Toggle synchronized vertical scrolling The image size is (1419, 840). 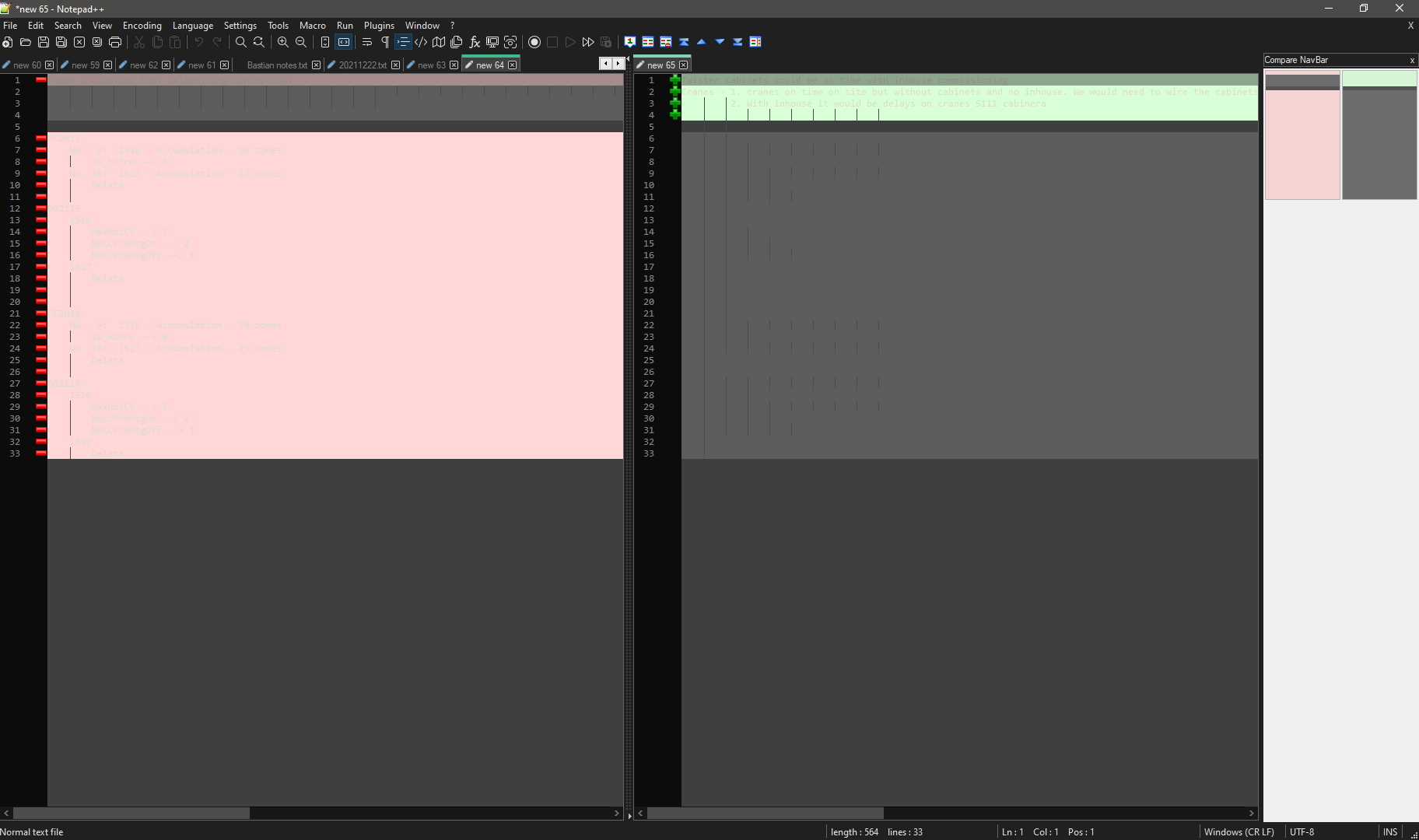point(325,42)
